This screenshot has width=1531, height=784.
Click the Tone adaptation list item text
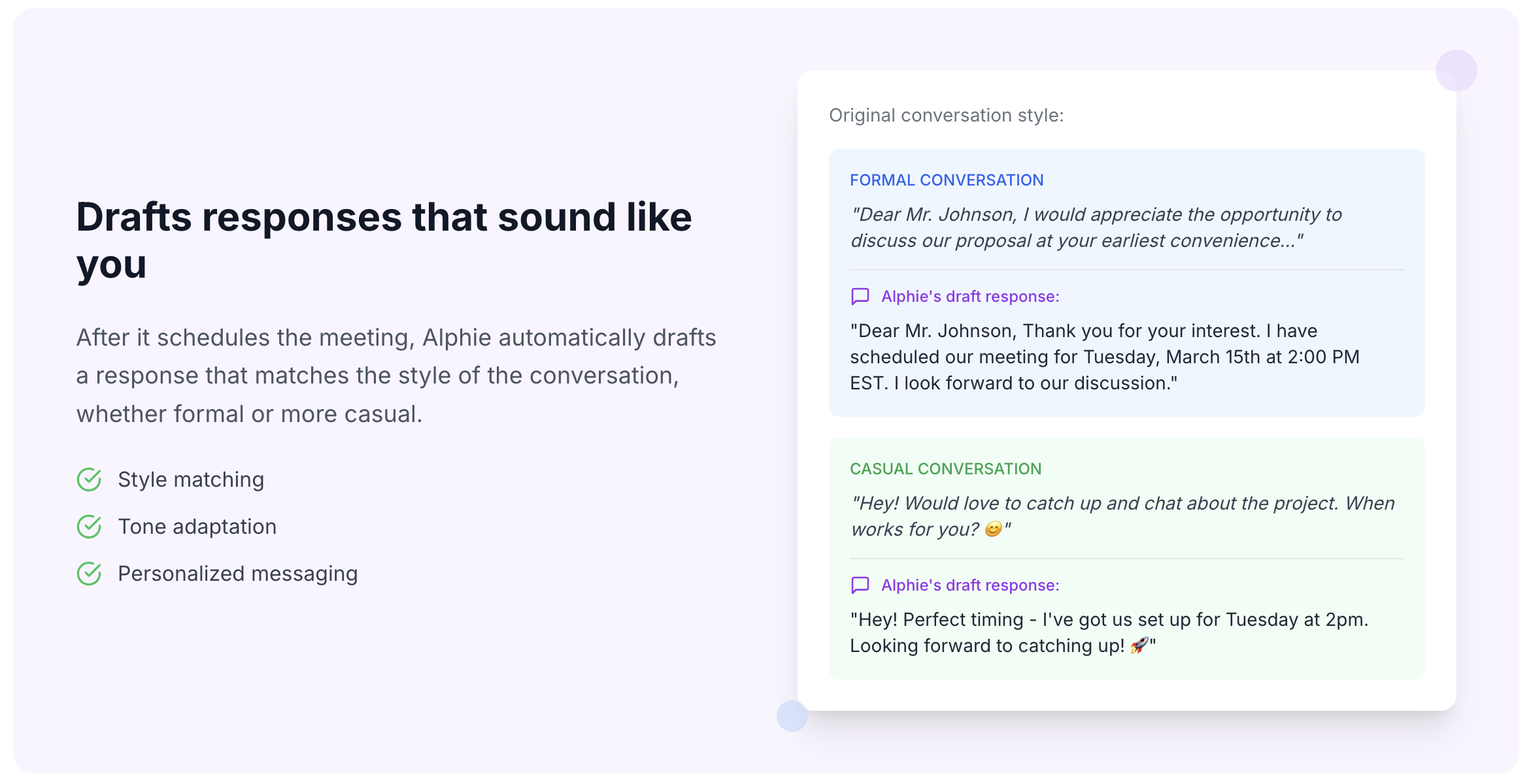coord(197,527)
